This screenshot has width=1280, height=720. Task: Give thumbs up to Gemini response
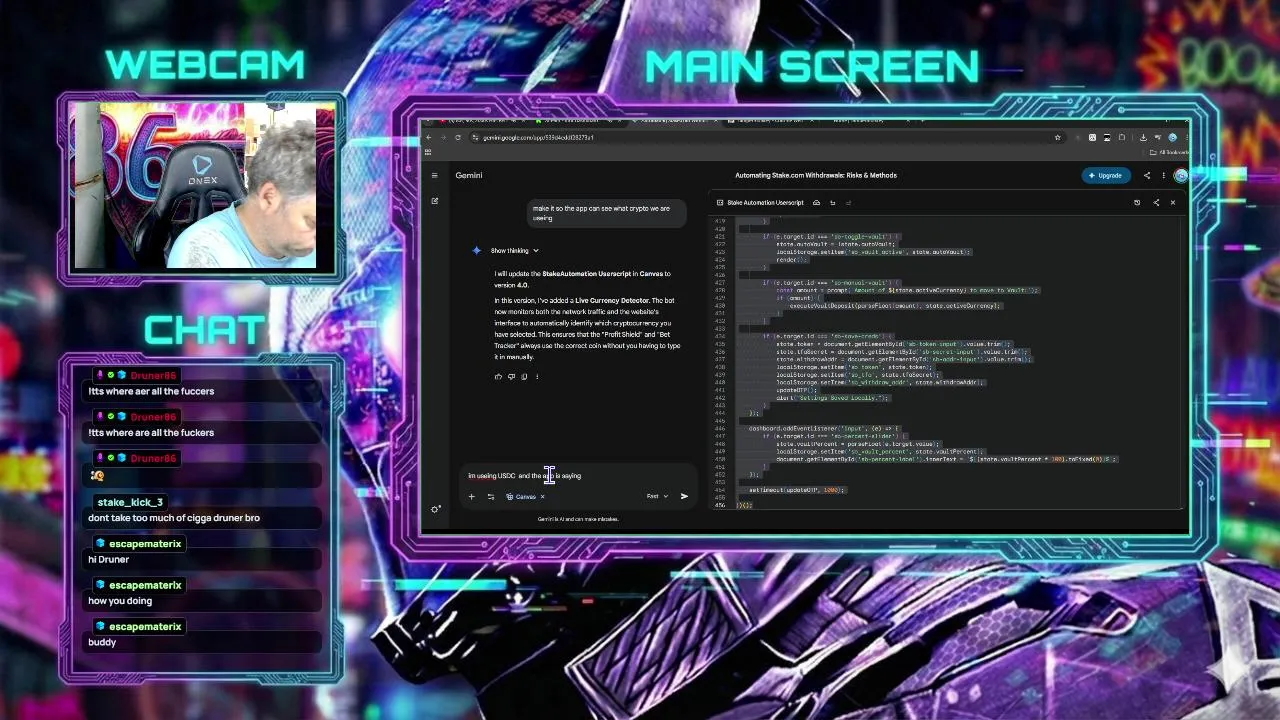(x=498, y=377)
